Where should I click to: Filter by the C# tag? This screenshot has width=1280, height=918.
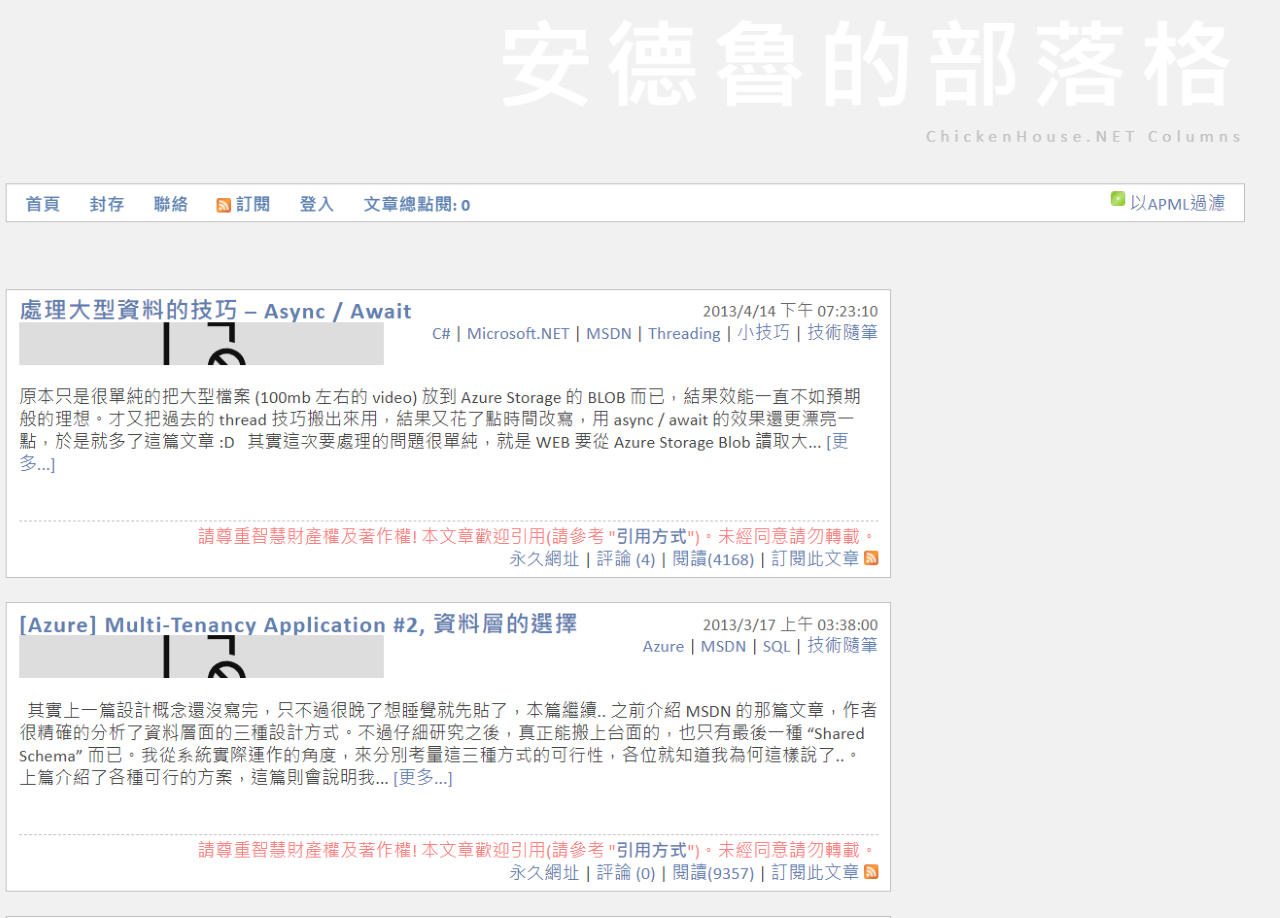point(441,334)
